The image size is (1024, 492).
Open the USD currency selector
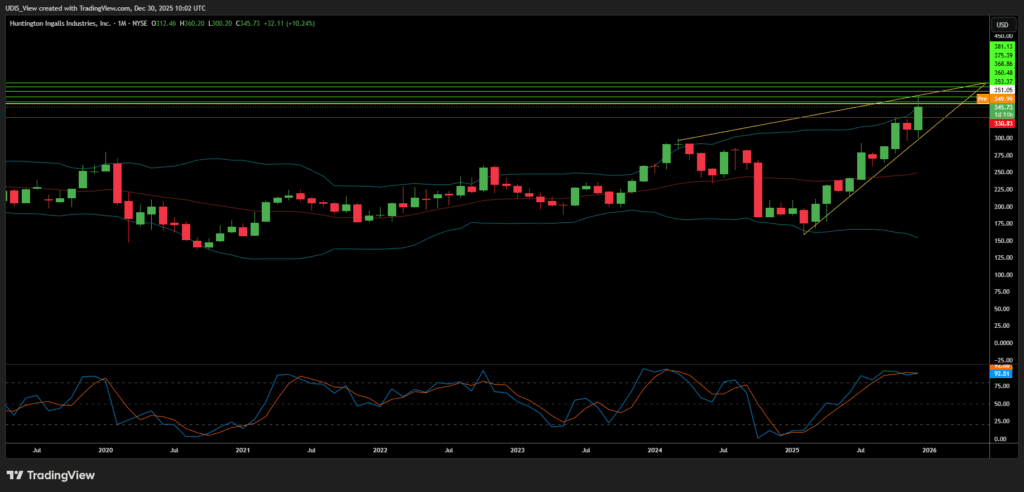(1000, 23)
